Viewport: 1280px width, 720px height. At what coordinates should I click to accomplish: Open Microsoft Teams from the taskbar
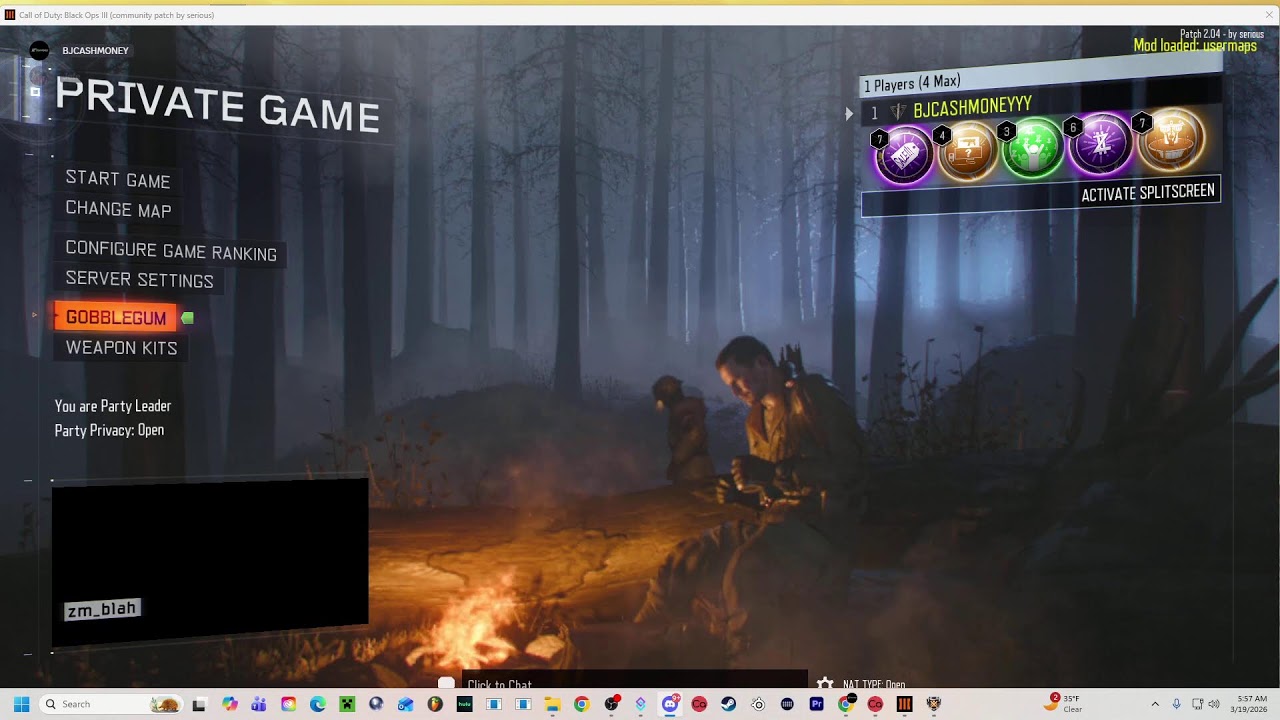click(x=259, y=704)
